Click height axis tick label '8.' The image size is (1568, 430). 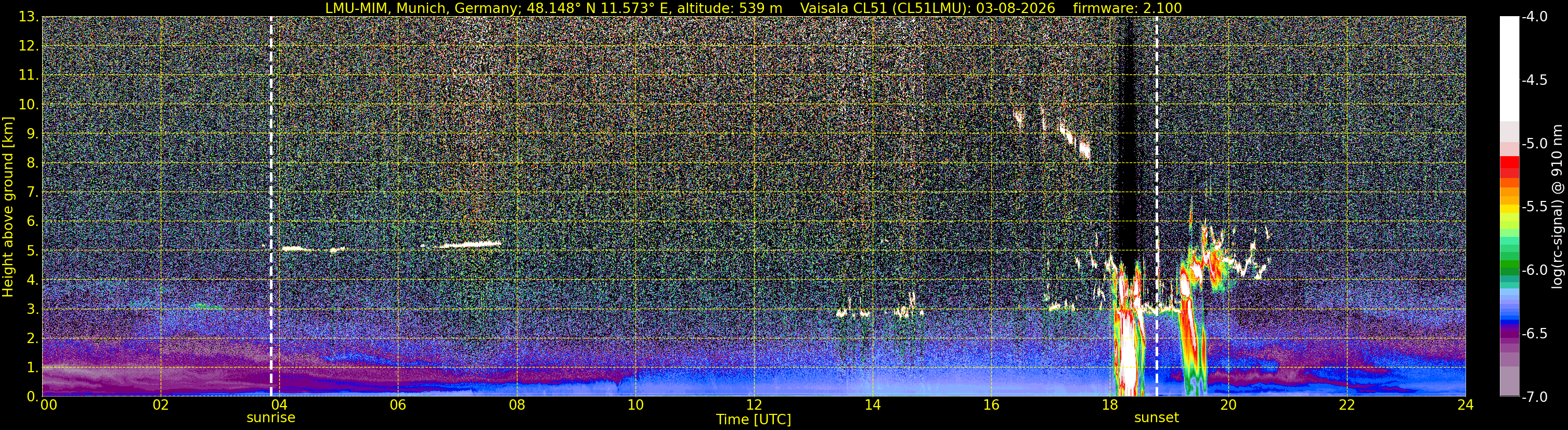pos(33,163)
